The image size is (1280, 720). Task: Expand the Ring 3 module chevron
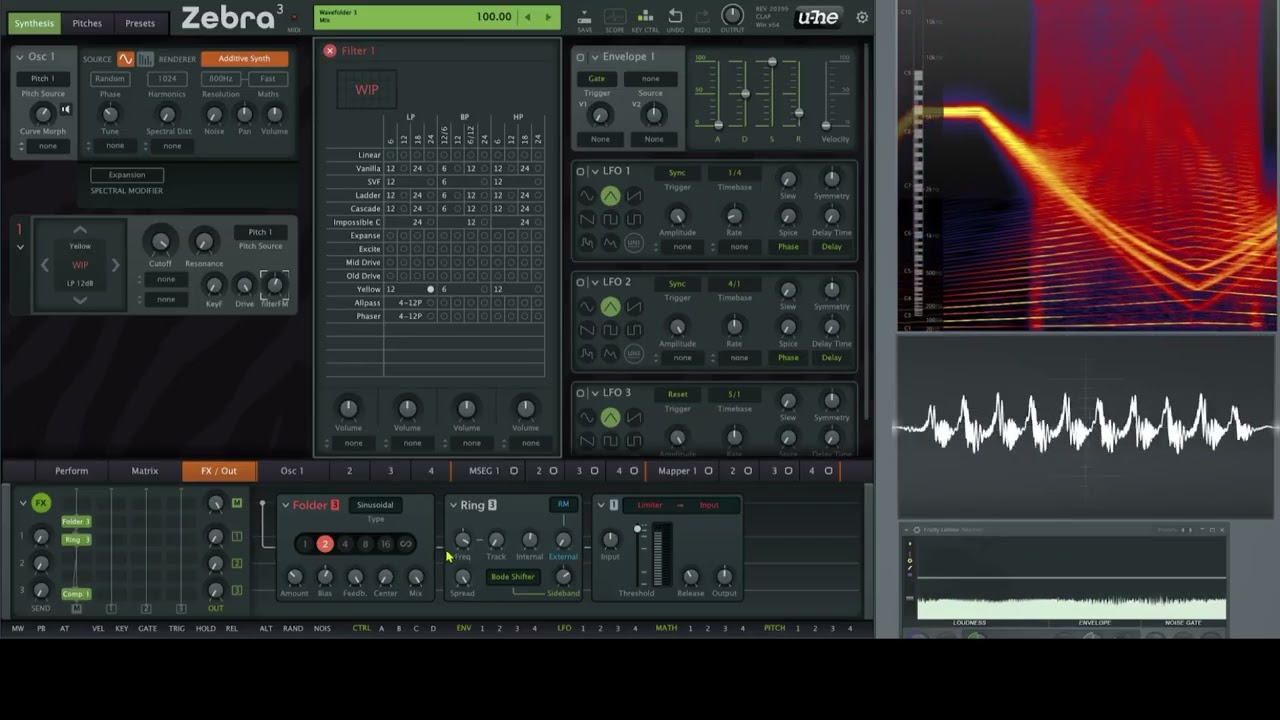click(x=453, y=505)
